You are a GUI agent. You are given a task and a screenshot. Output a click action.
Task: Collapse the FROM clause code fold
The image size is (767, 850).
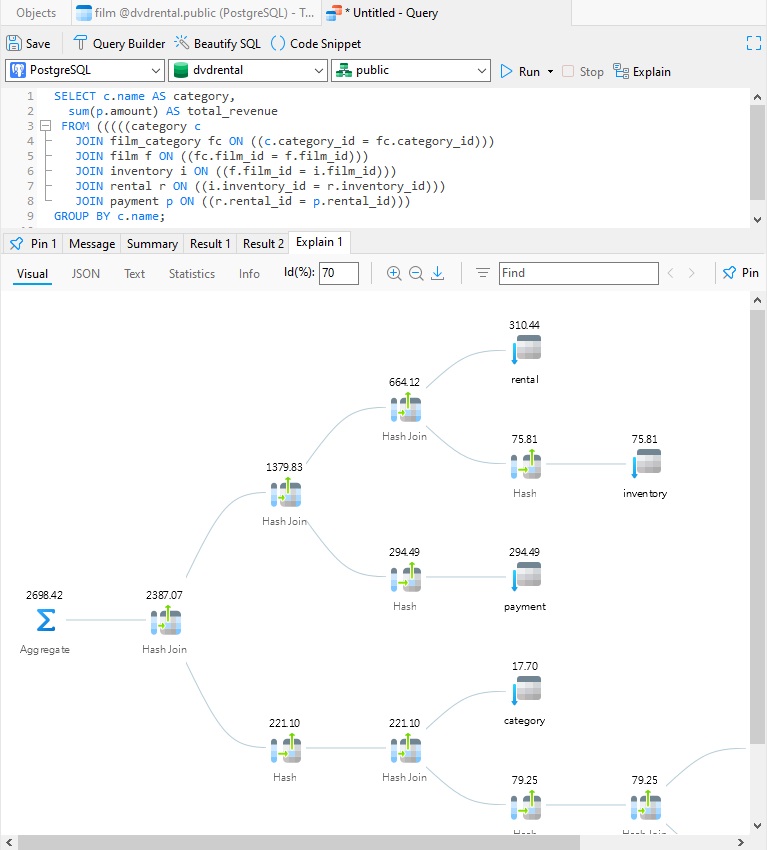pos(46,126)
